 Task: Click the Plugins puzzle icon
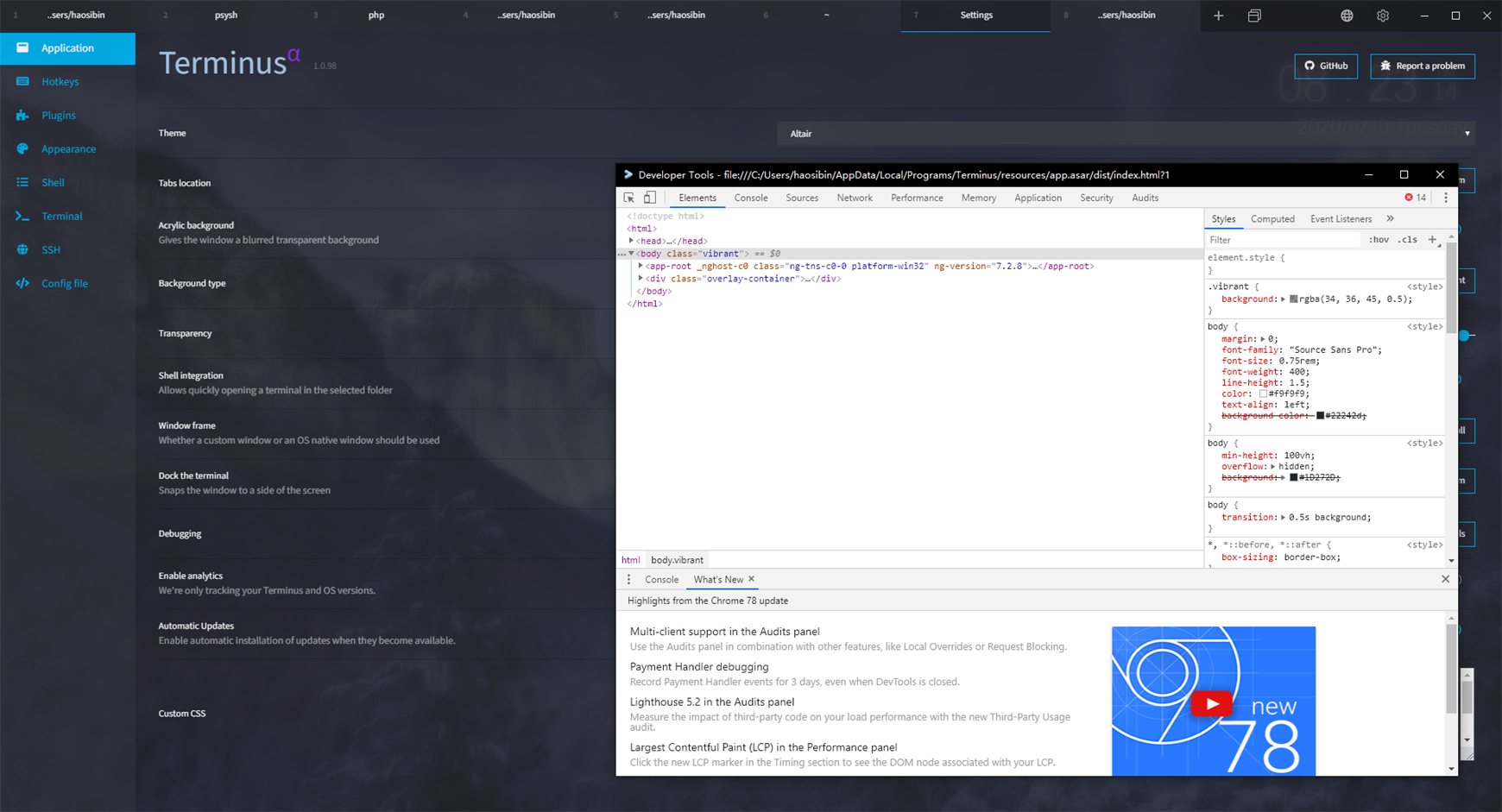tap(22, 115)
